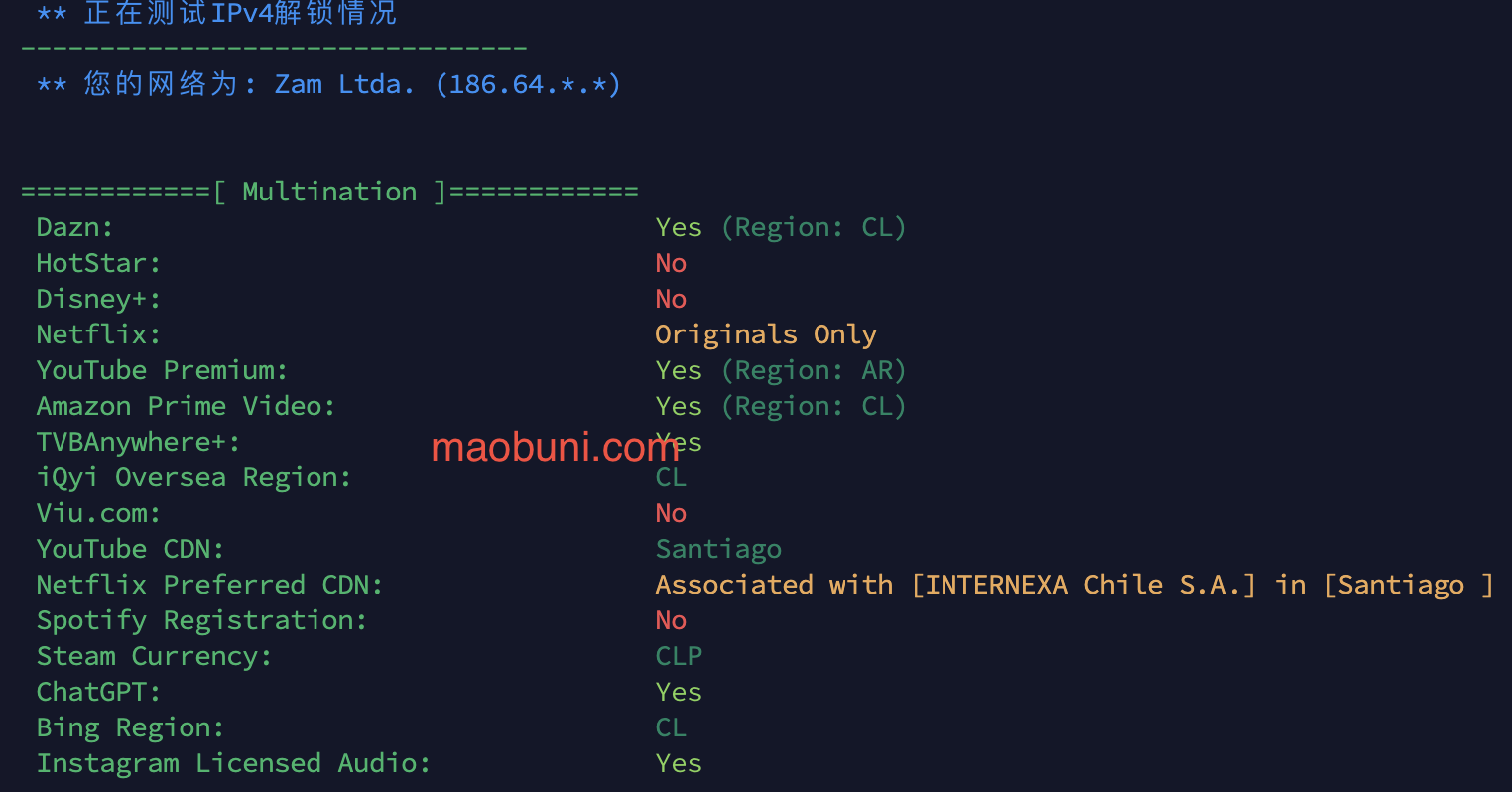Click the iQyi Oversea Region label
The width and height of the screenshot is (1512, 792).
[193, 477]
